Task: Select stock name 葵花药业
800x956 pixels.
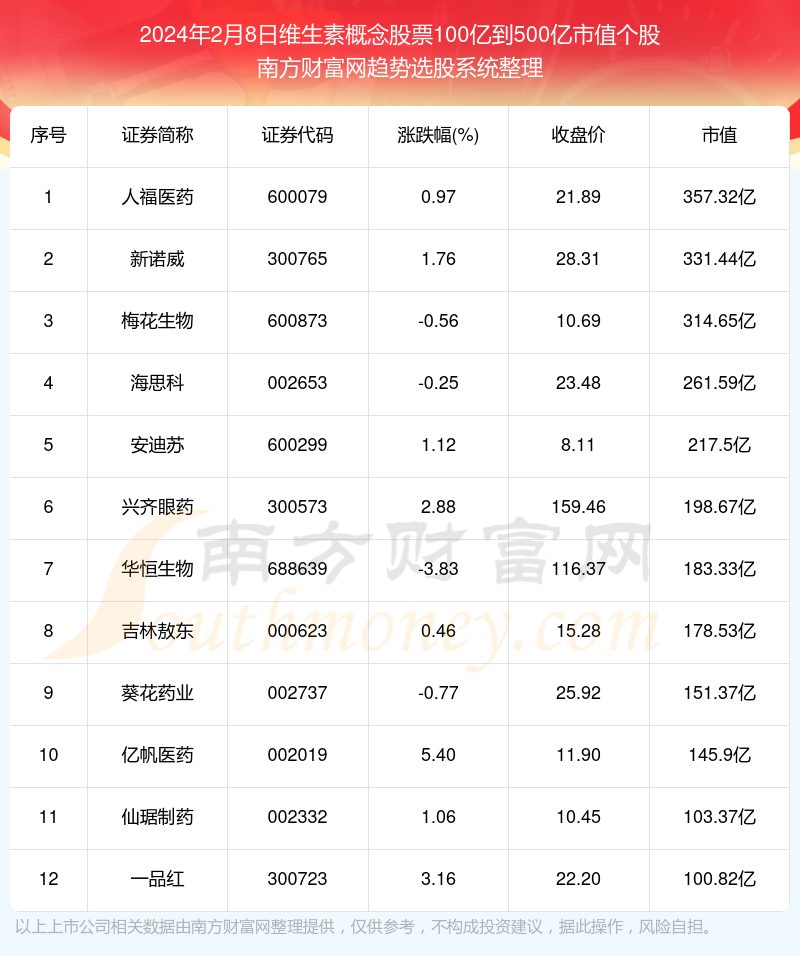Action: (157, 693)
